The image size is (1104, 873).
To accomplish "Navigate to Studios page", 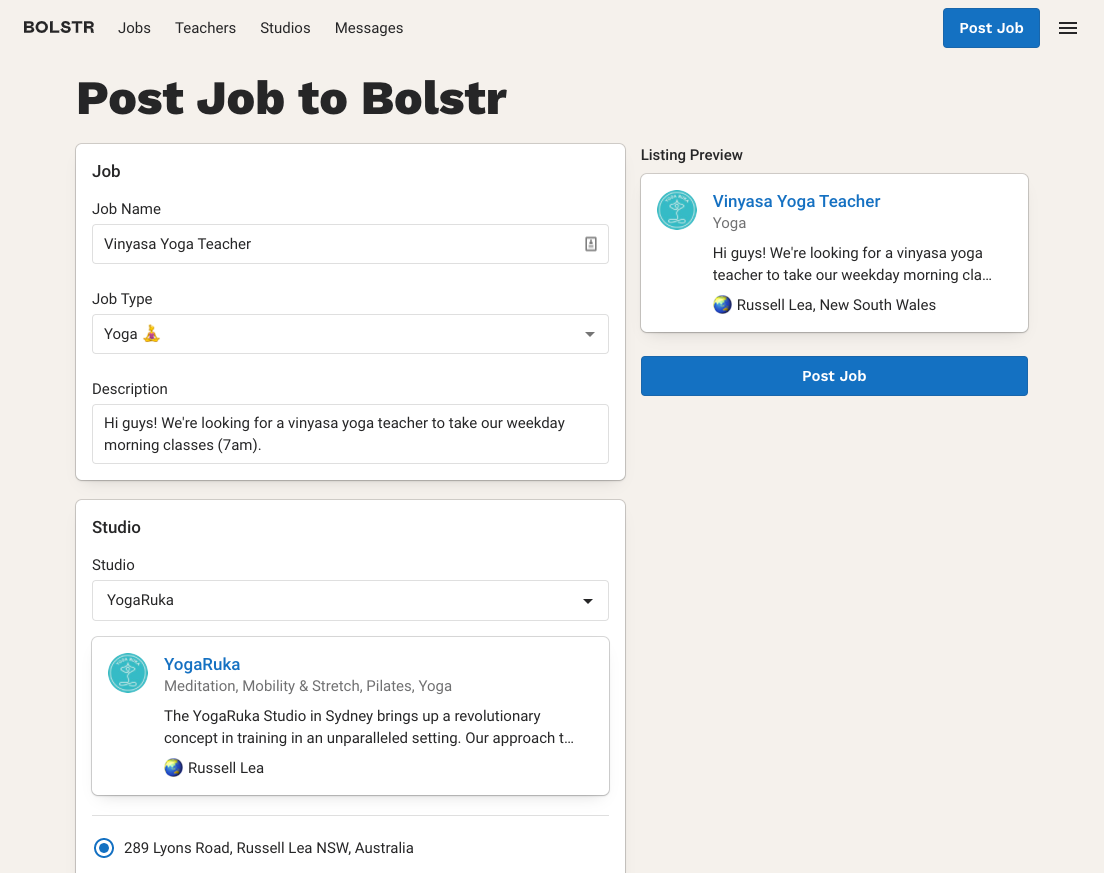I will coord(285,28).
